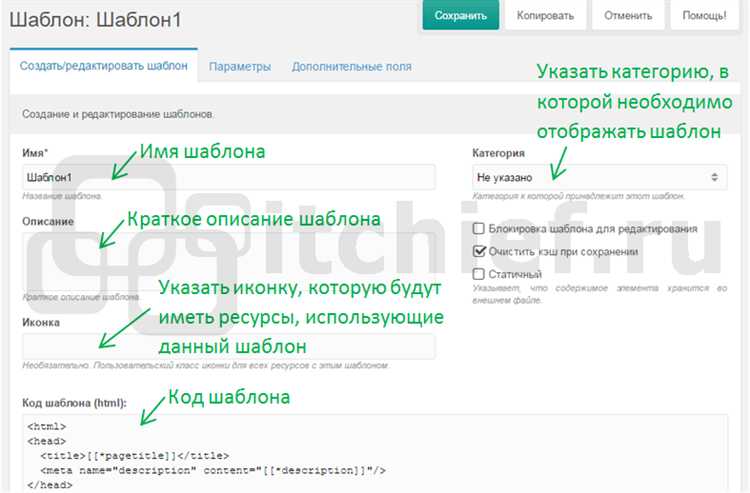Screen dimensions: 750x493
Task: Click the Иконка input field
Action: tap(229, 347)
